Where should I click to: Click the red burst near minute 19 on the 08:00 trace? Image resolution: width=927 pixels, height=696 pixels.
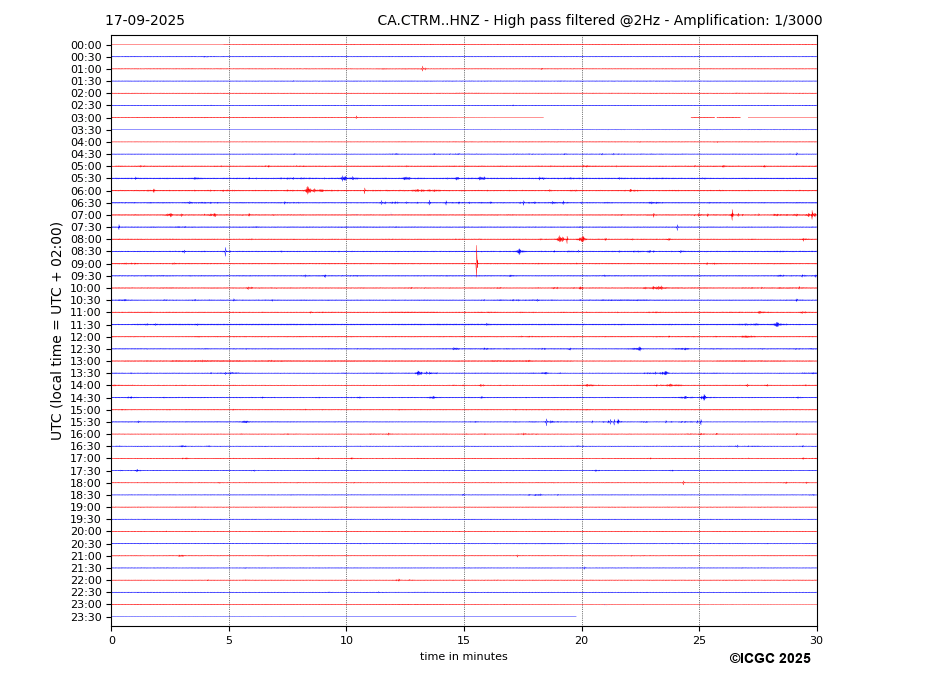coord(562,239)
